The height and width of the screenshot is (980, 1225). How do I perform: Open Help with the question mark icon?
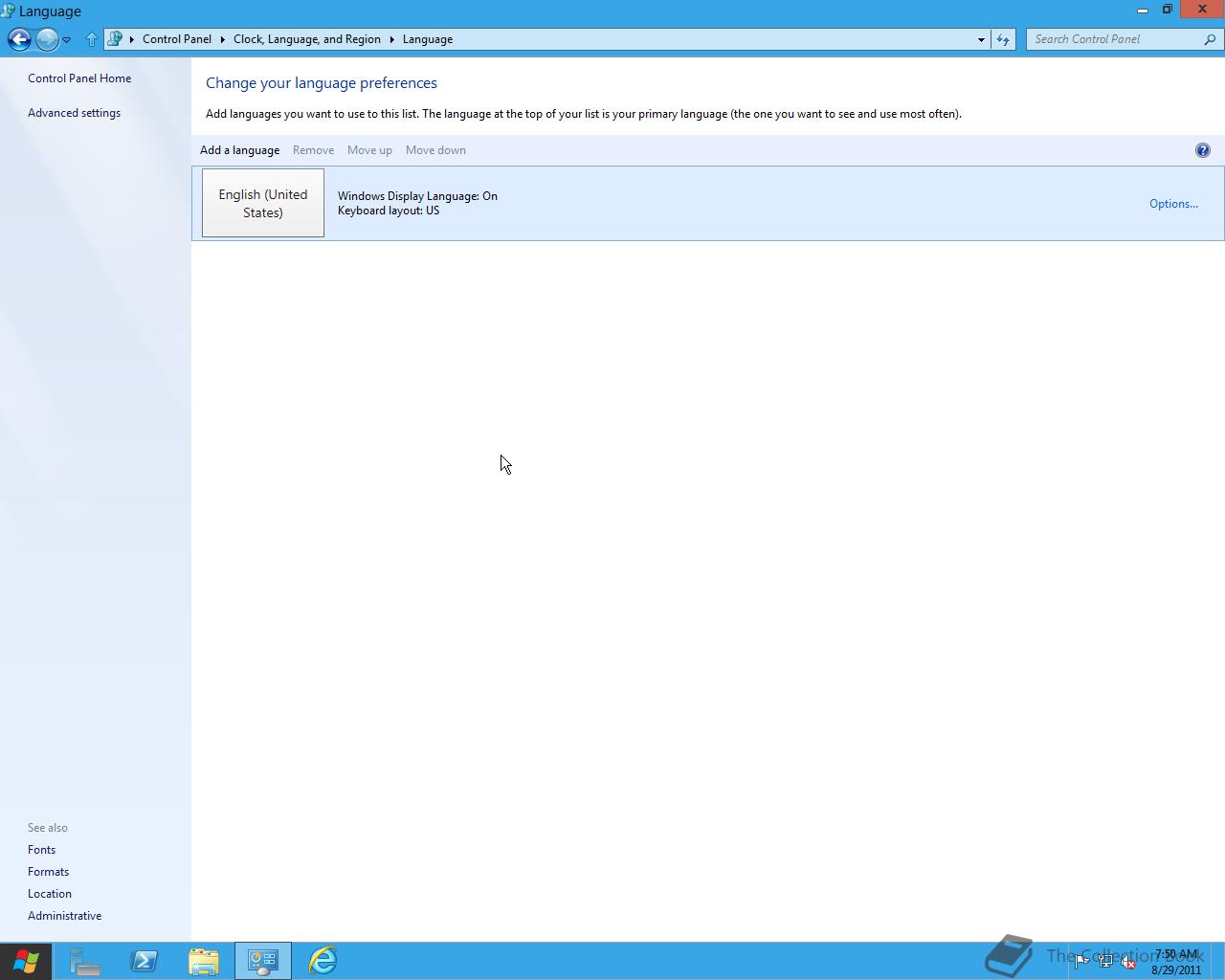[1203, 150]
